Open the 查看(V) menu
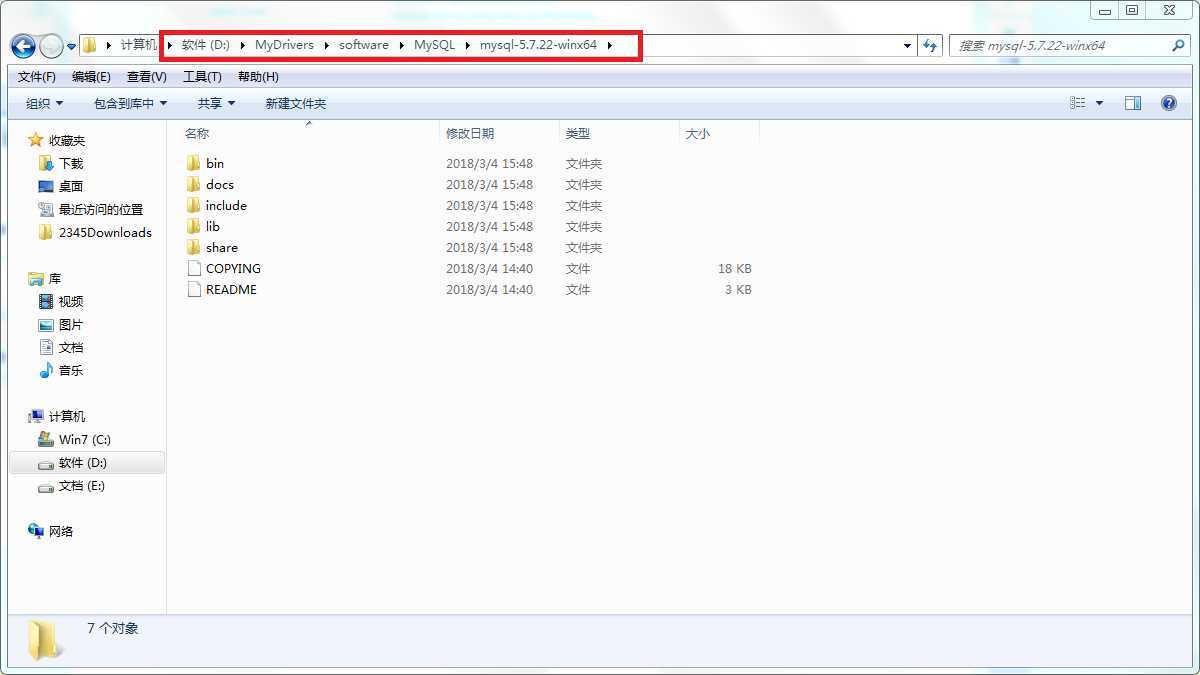 pyautogui.click(x=147, y=77)
